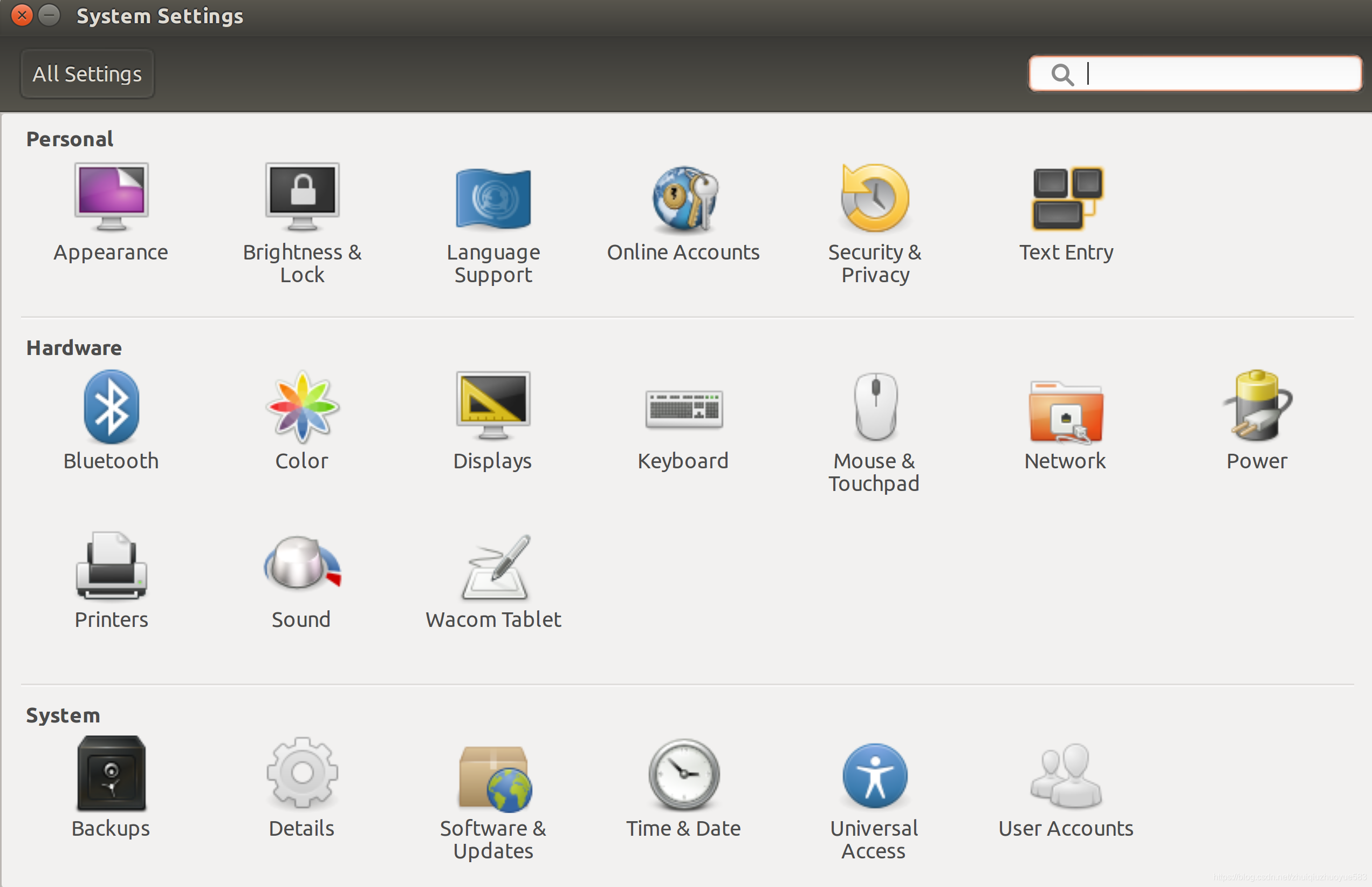Image resolution: width=1372 pixels, height=887 pixels.
Task: Open Mouse & Touchpad settings
Action: 875,407
